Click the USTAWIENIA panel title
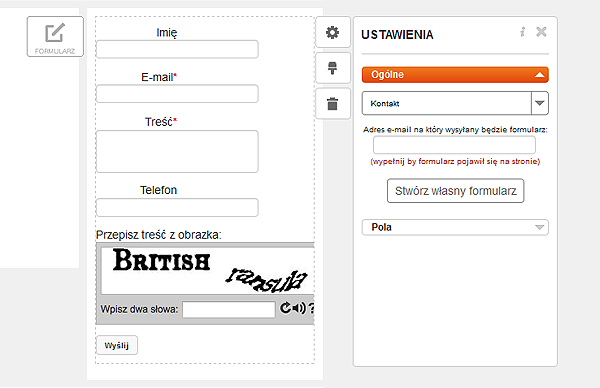 [397, 35]
